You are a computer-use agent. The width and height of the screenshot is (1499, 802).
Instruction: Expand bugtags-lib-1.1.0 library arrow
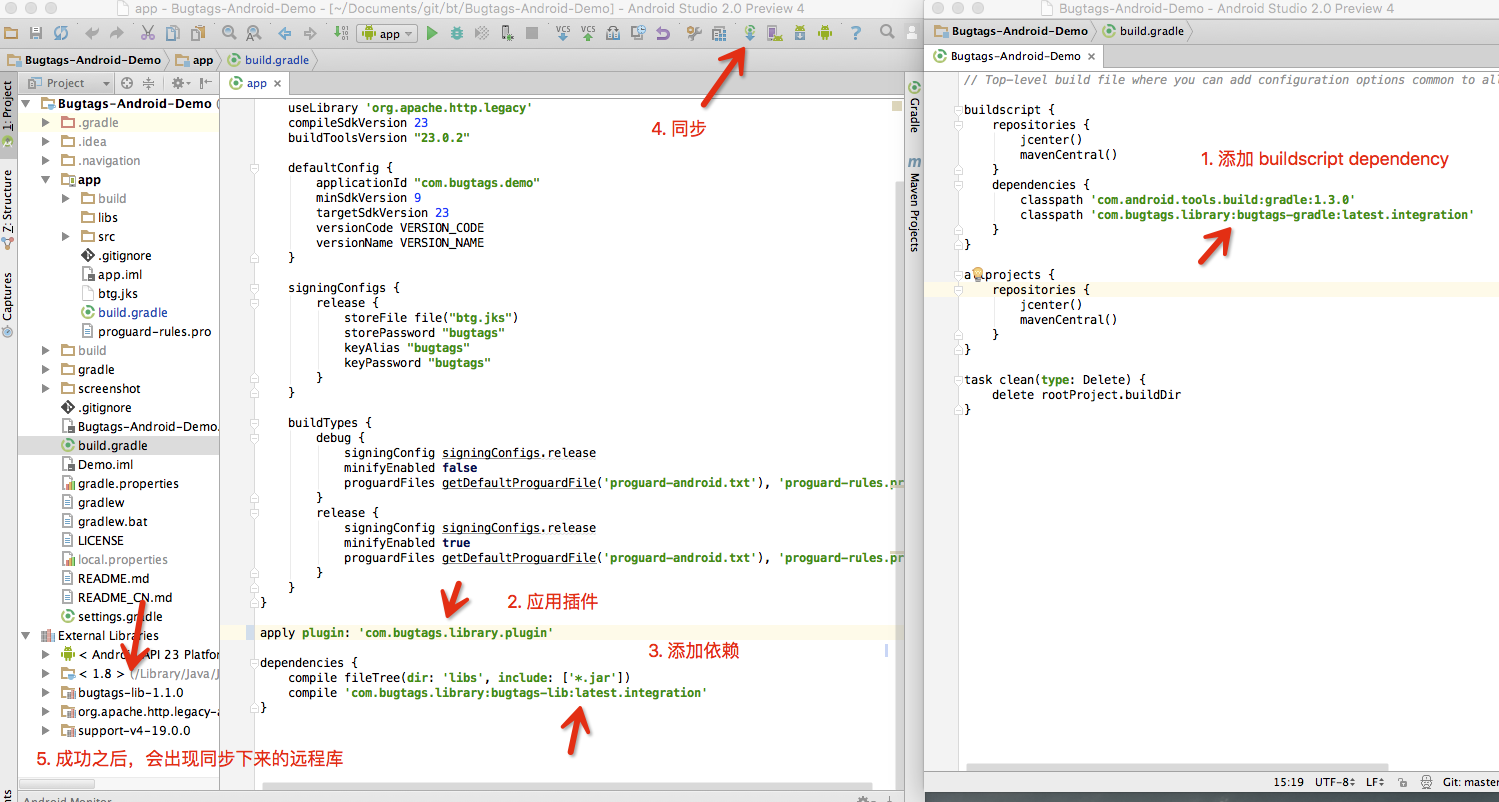click(x=46, y=693)
